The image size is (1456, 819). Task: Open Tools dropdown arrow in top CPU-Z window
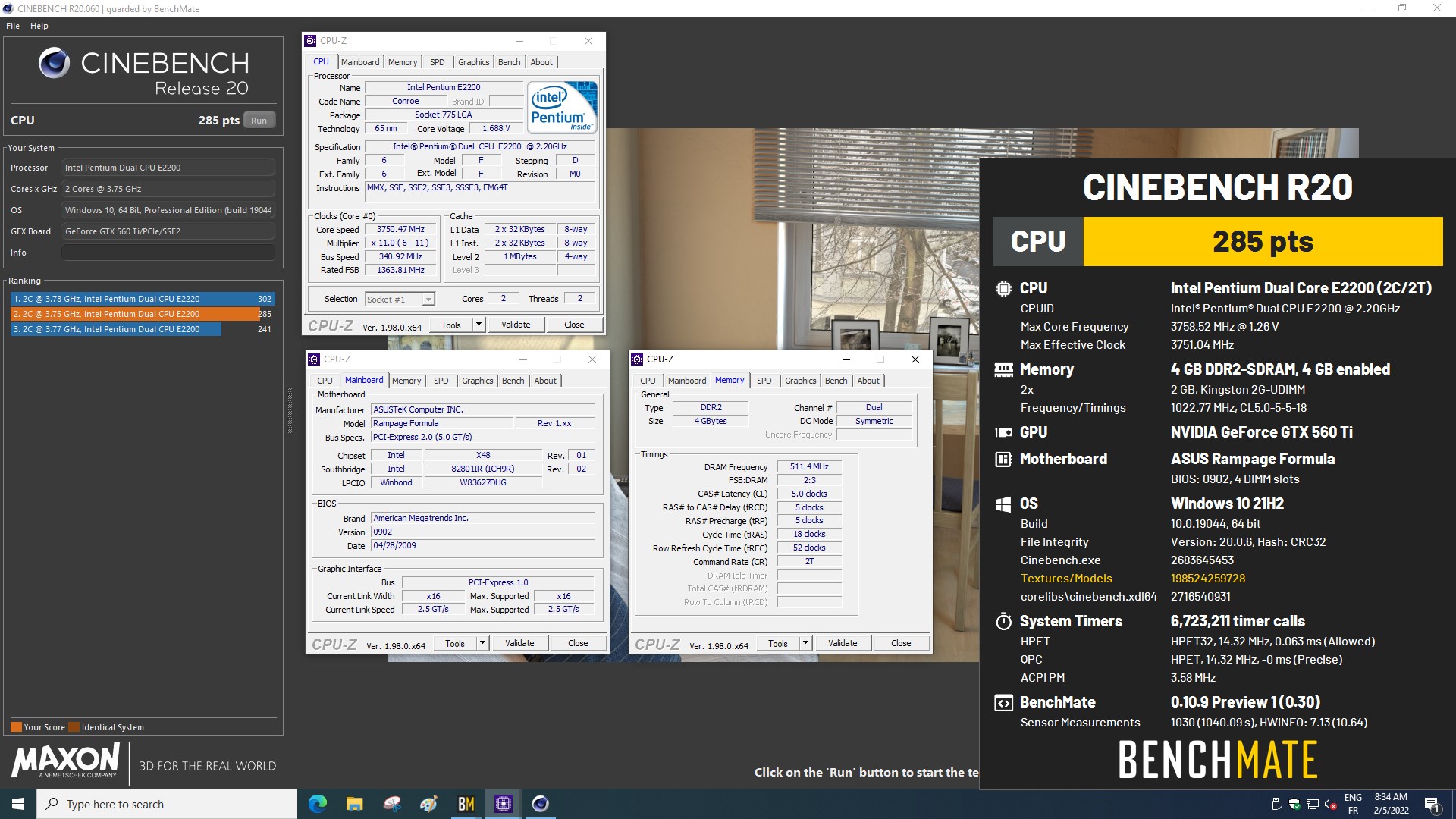coord(479,325)
